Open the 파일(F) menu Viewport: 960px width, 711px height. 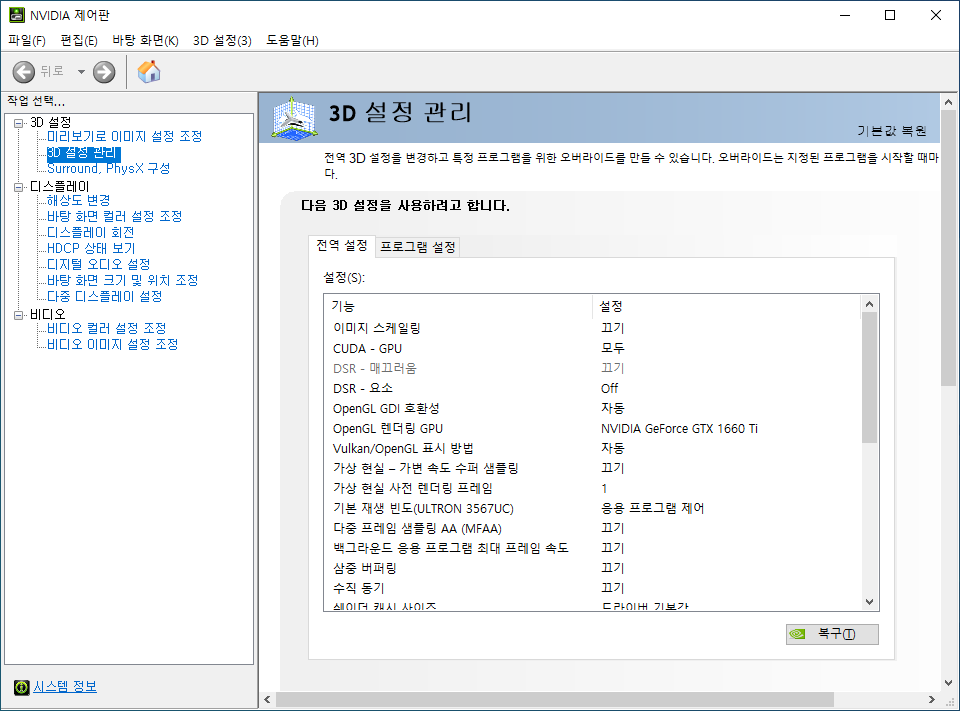tap(27, 40)
